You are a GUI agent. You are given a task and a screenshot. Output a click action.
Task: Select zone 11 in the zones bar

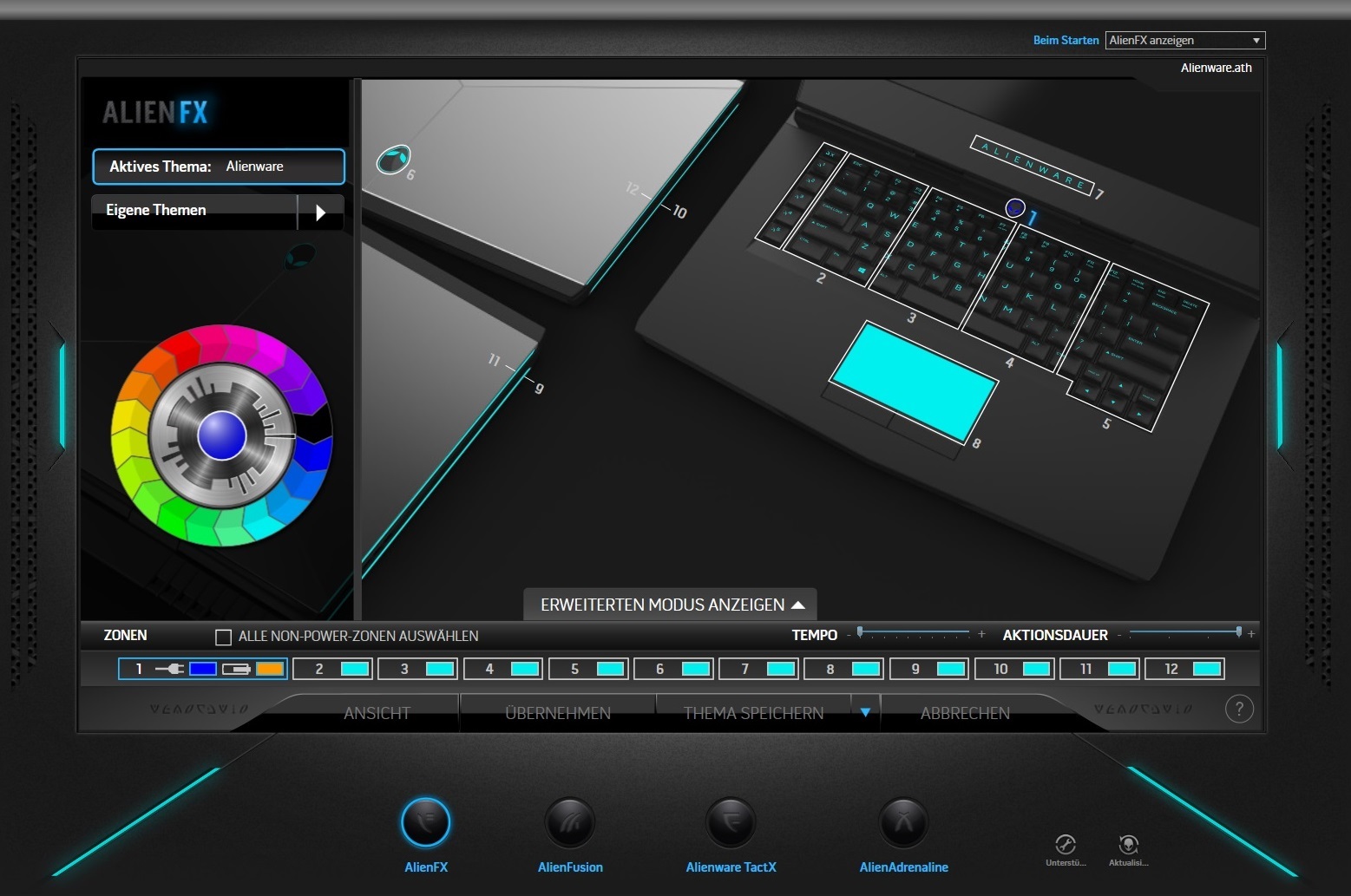pyautogui.click(x=1099, y=669)
